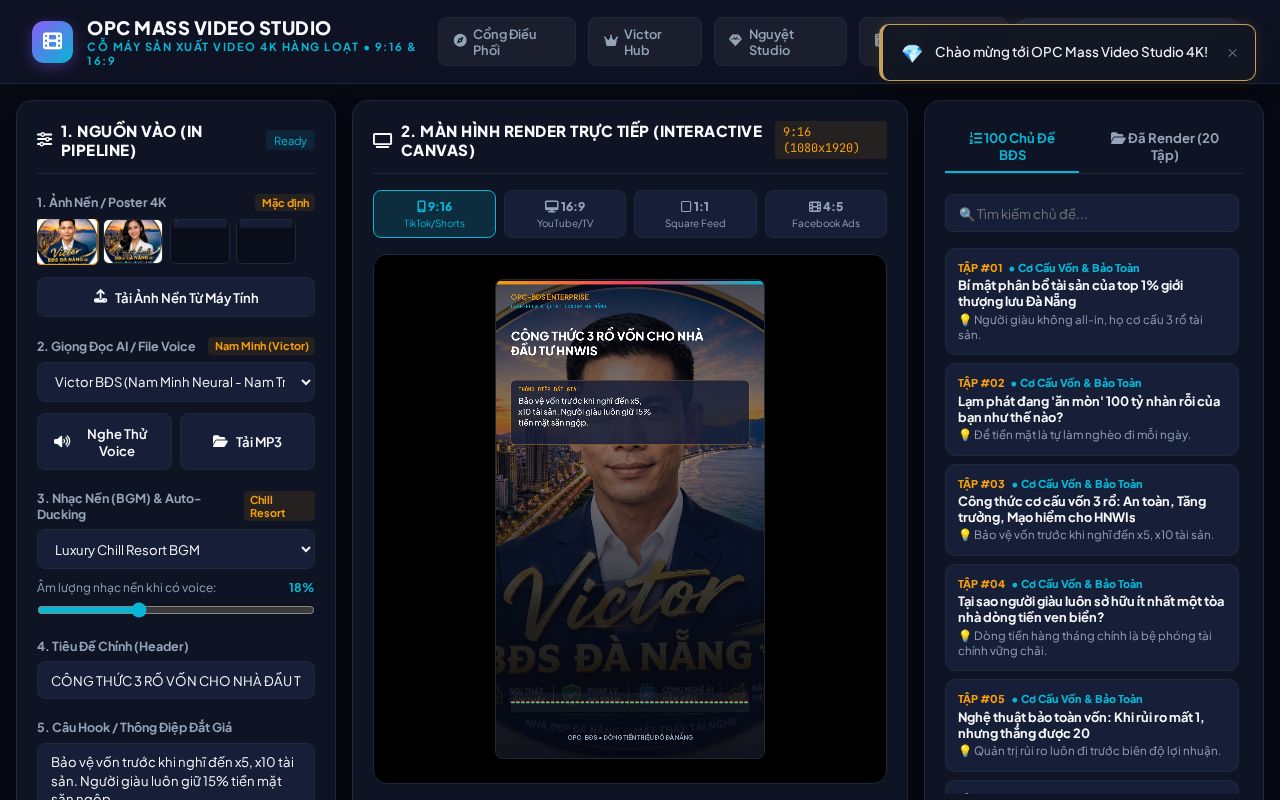This screenshot has width=1280, height=800.
Task: Adjust the background music volume slider
Action: click(176, 610)
